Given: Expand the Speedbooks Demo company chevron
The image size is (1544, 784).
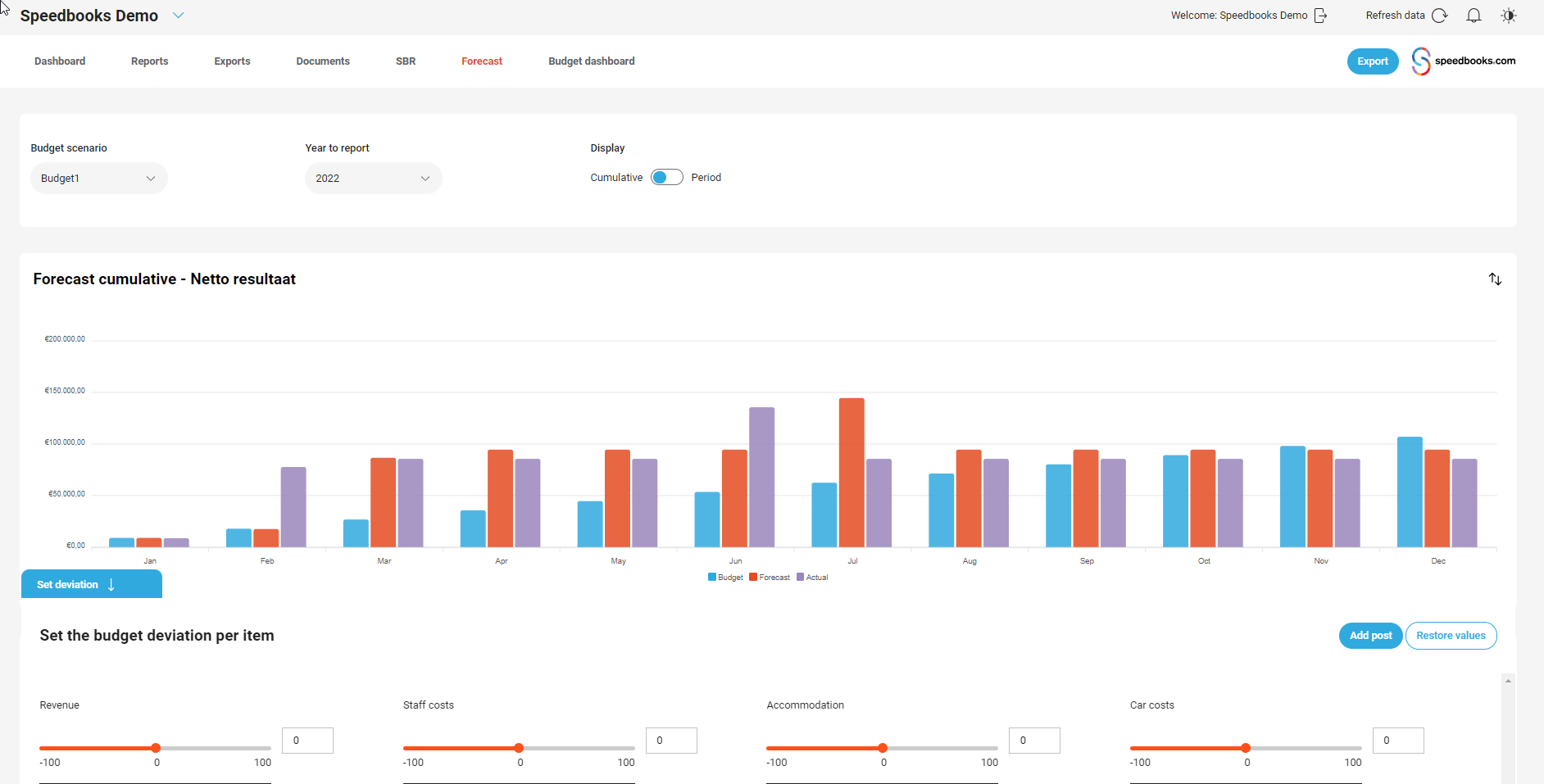Looking at the screenshot, I should (x=179, y=16).
